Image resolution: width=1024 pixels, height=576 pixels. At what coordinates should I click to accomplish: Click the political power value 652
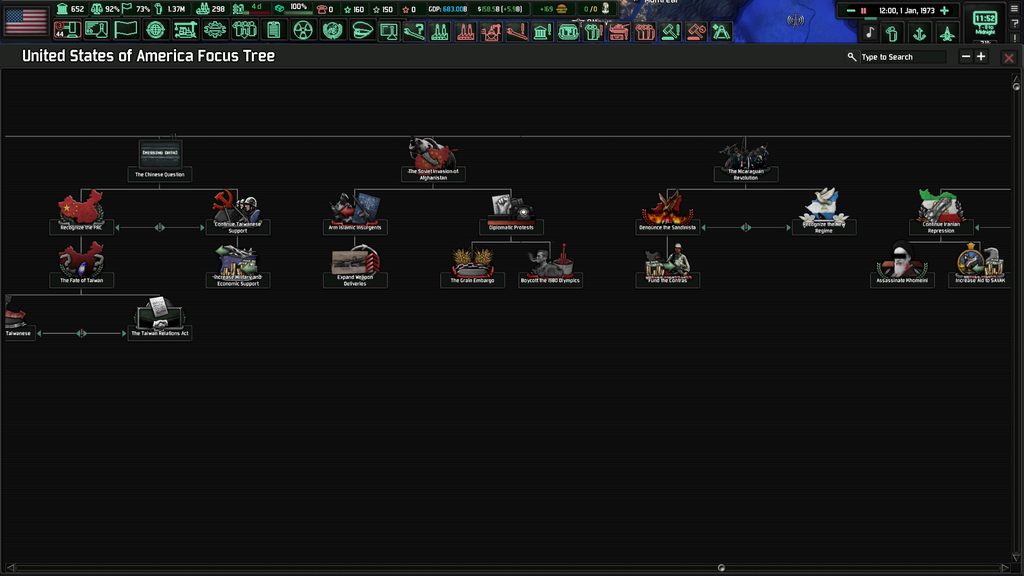pos(77,9)
